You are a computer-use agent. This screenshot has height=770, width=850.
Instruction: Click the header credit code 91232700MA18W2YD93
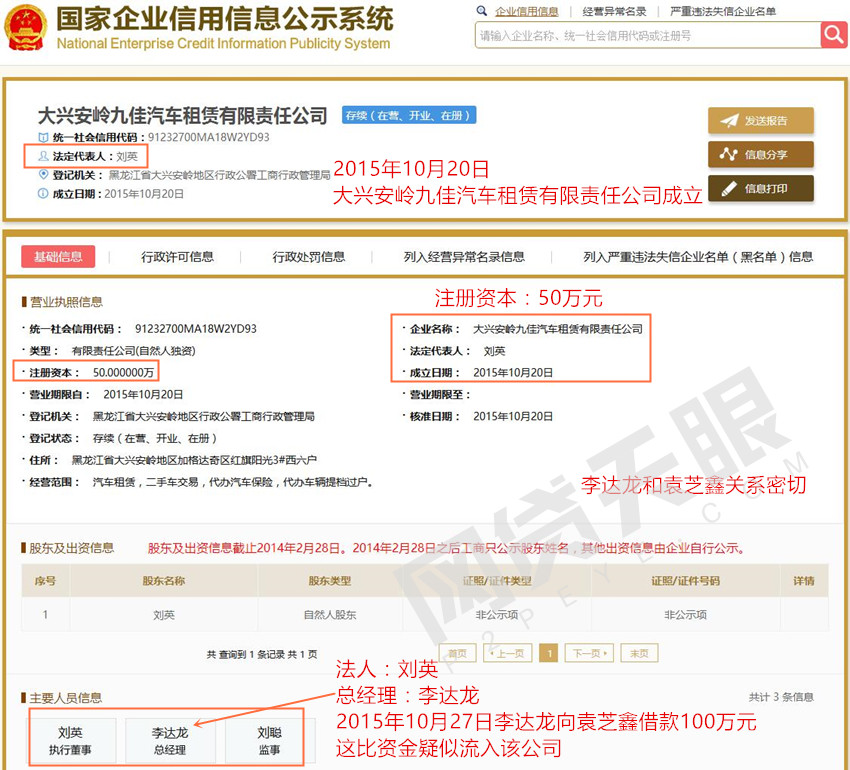tap(209, 137)
